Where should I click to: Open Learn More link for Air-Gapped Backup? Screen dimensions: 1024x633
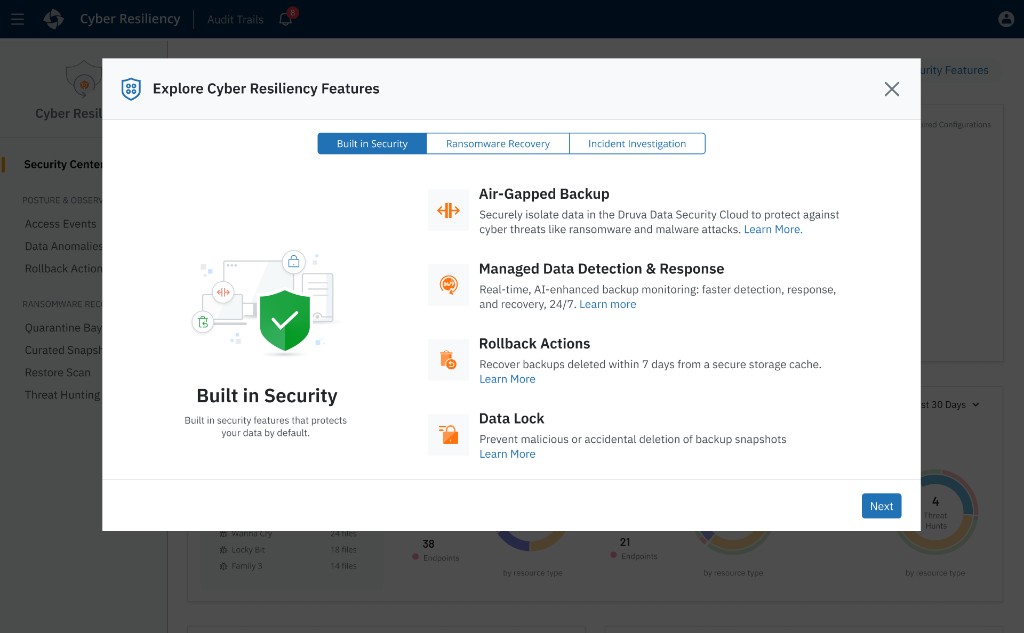click(773, 229)
